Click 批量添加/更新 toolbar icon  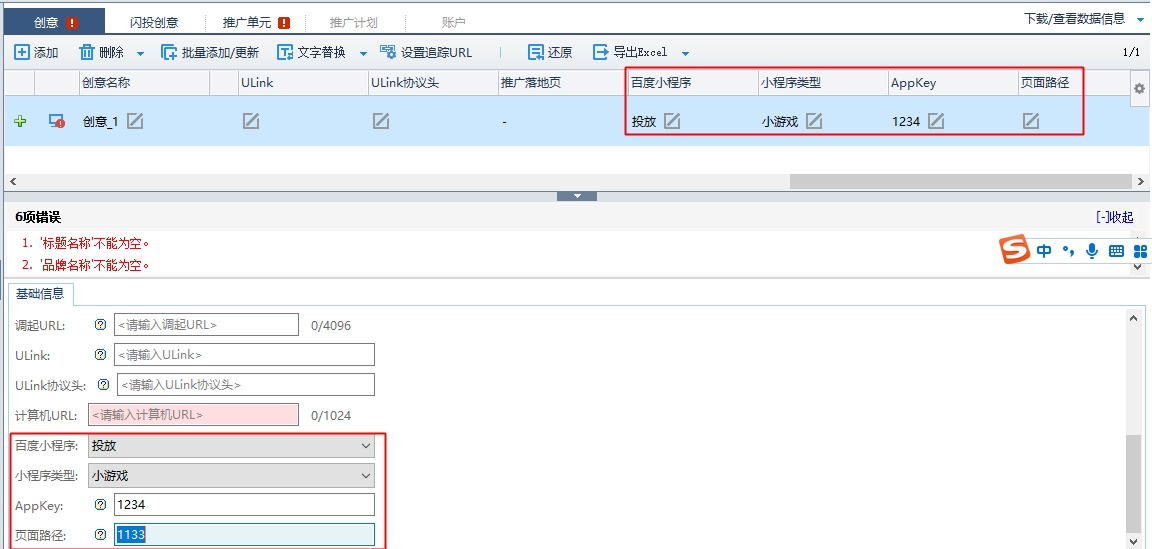(x=170, y=52)
